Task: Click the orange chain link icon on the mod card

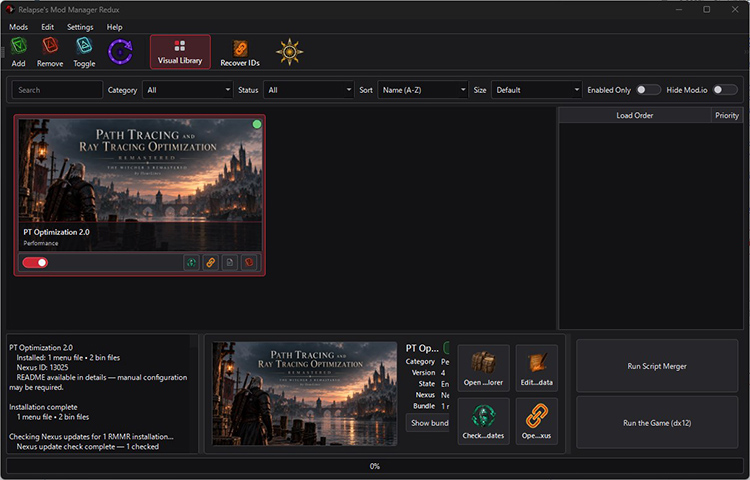Action: (x=210, y=262)
